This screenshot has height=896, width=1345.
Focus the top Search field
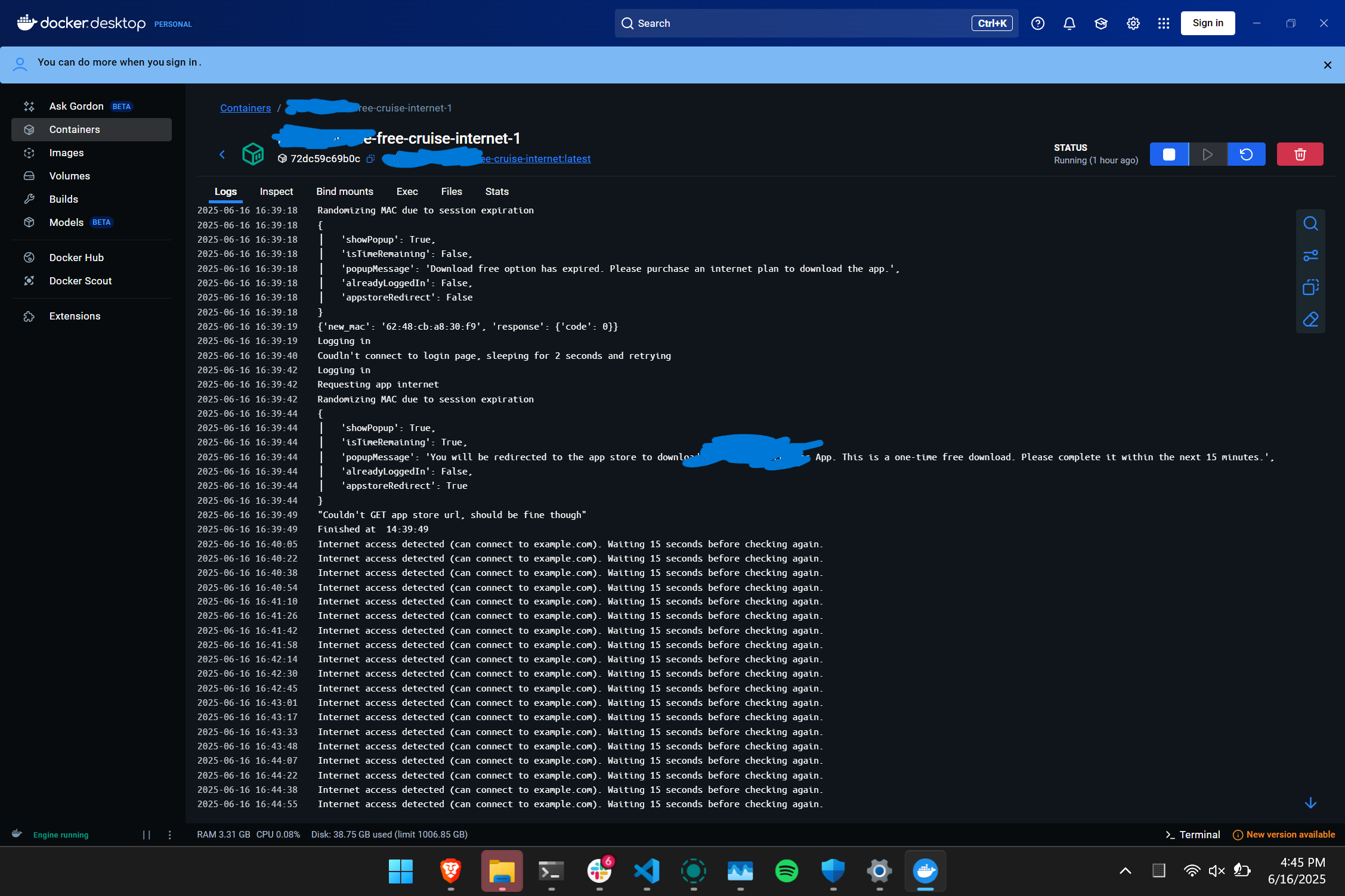click(x=816, y=23)
